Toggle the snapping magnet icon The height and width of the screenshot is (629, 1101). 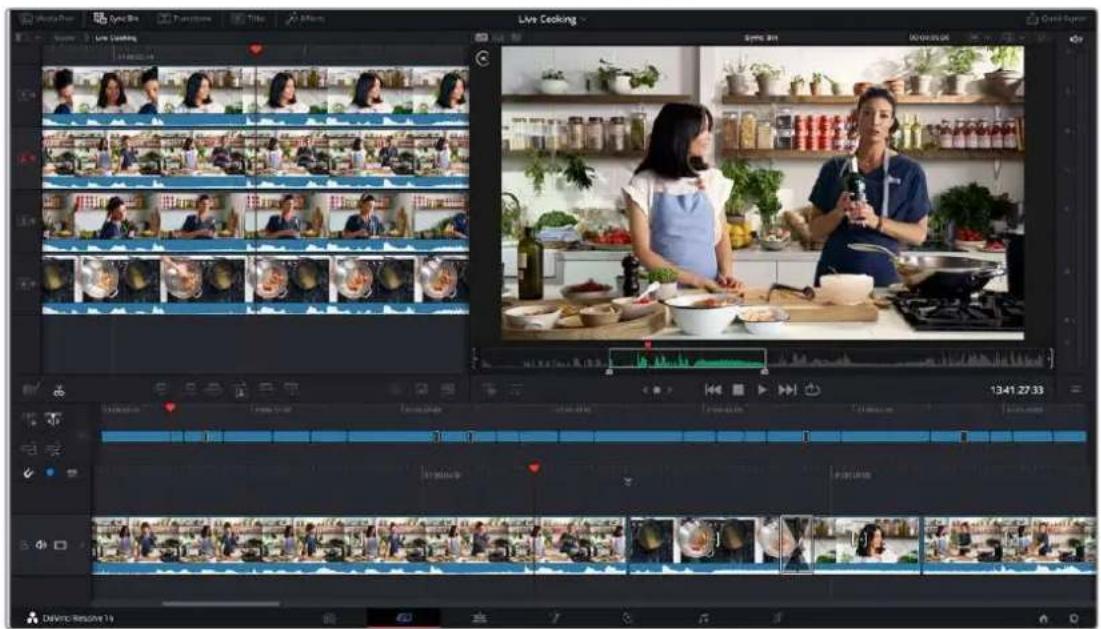click(29, 475)
